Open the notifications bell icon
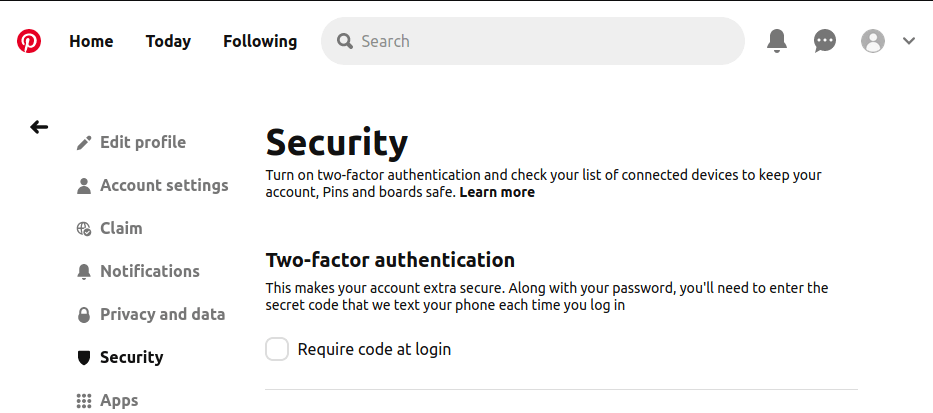 tap(777, 41)
